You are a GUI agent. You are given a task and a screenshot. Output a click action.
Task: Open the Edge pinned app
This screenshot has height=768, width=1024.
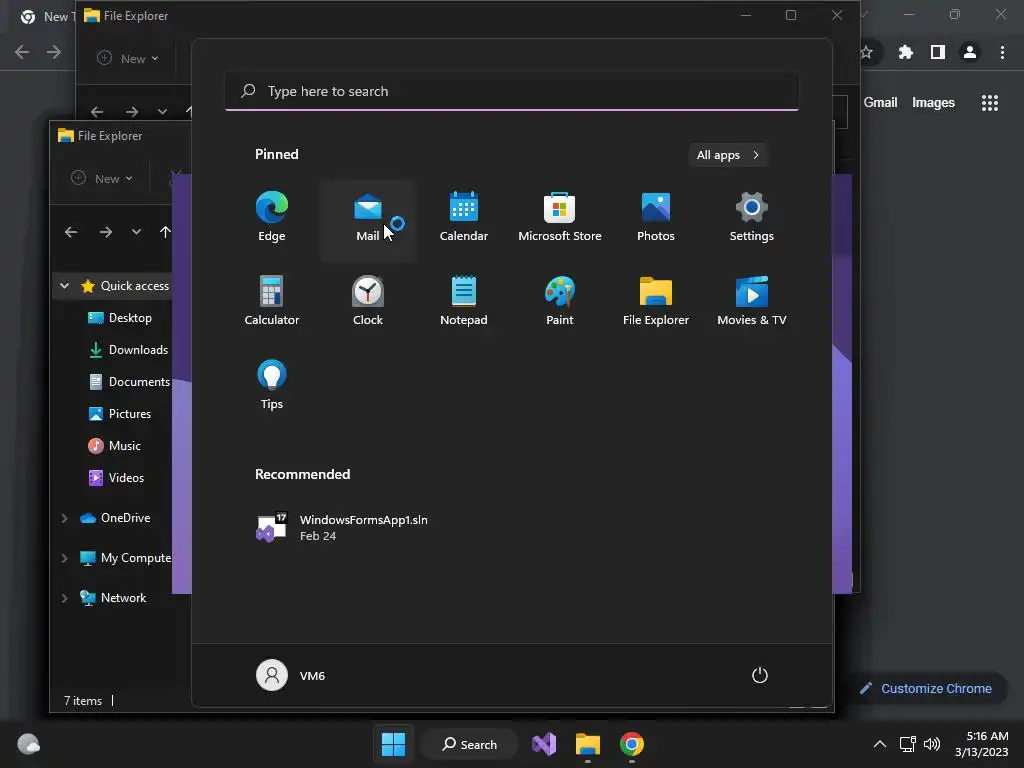tap(272, 217)
